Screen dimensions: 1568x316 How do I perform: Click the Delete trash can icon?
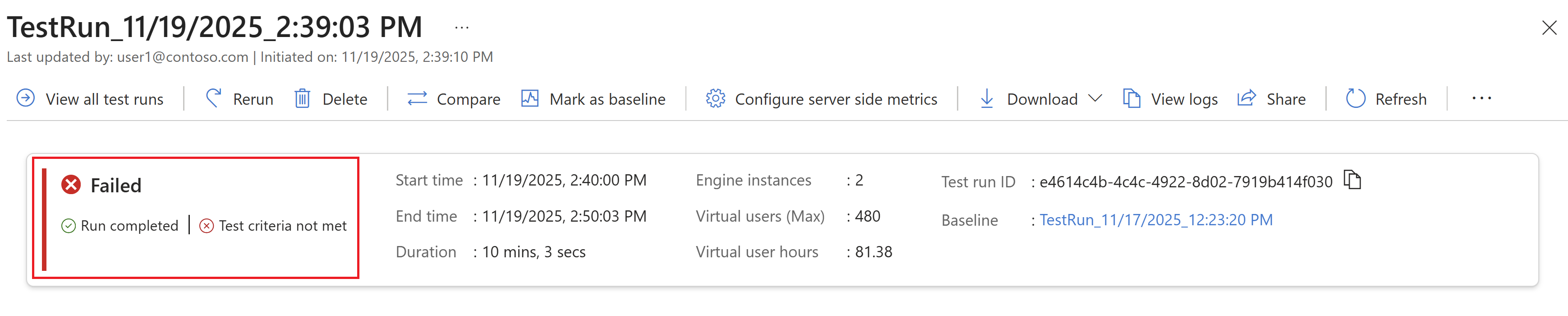click(302, 98)
